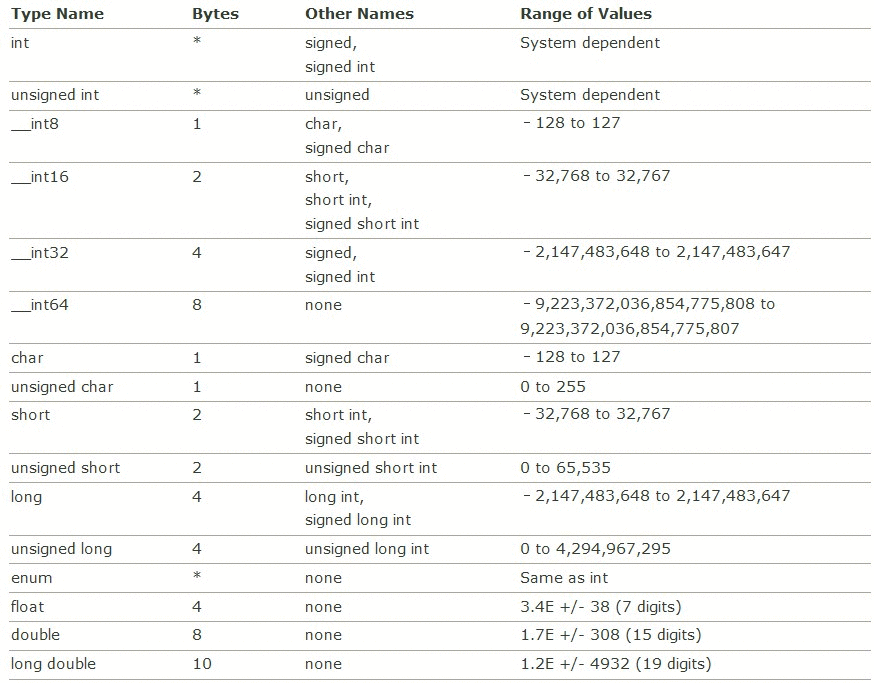Click the '0 to 4,294,967,295' range value

click(x=595, y=549)
